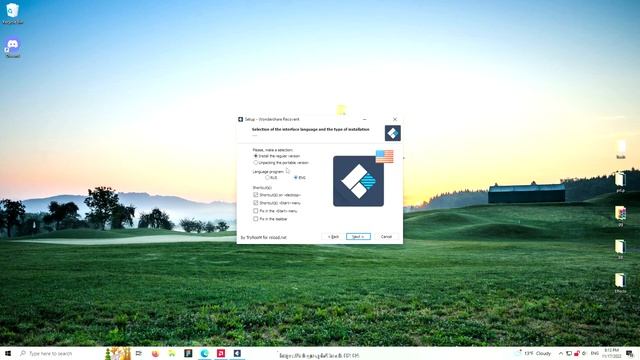Click the taskbar search box
Image resolution: width=640 pixels, height=360 pixels.
pos(61,353)
